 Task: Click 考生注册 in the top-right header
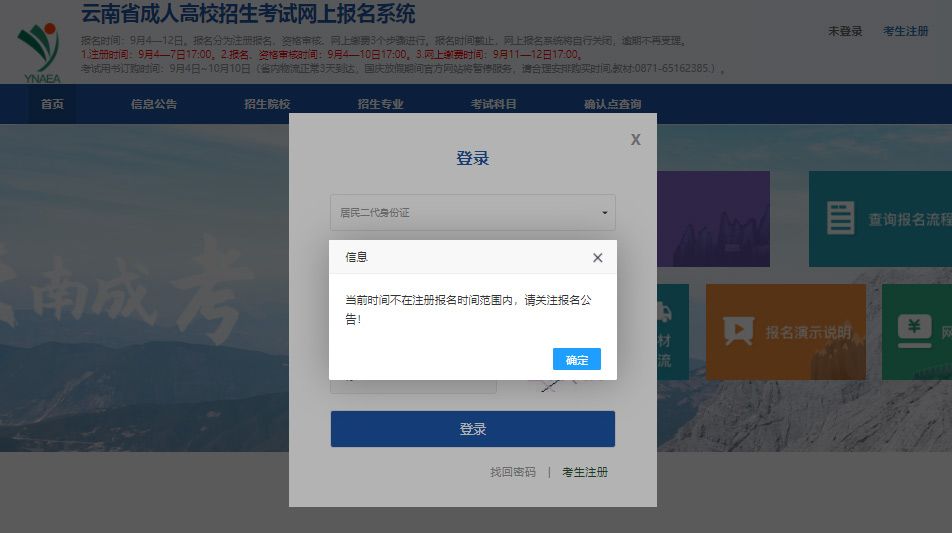(x=905, y=31)
